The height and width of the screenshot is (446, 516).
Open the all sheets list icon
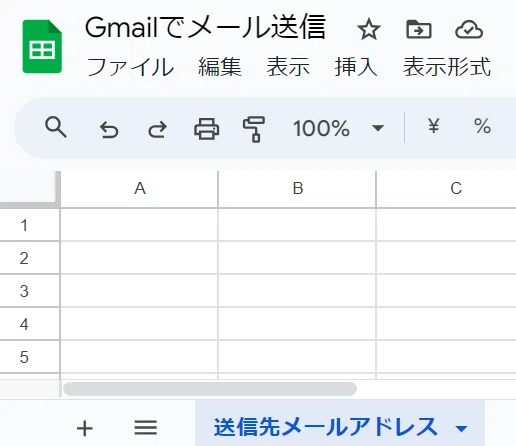click(146, 428)
